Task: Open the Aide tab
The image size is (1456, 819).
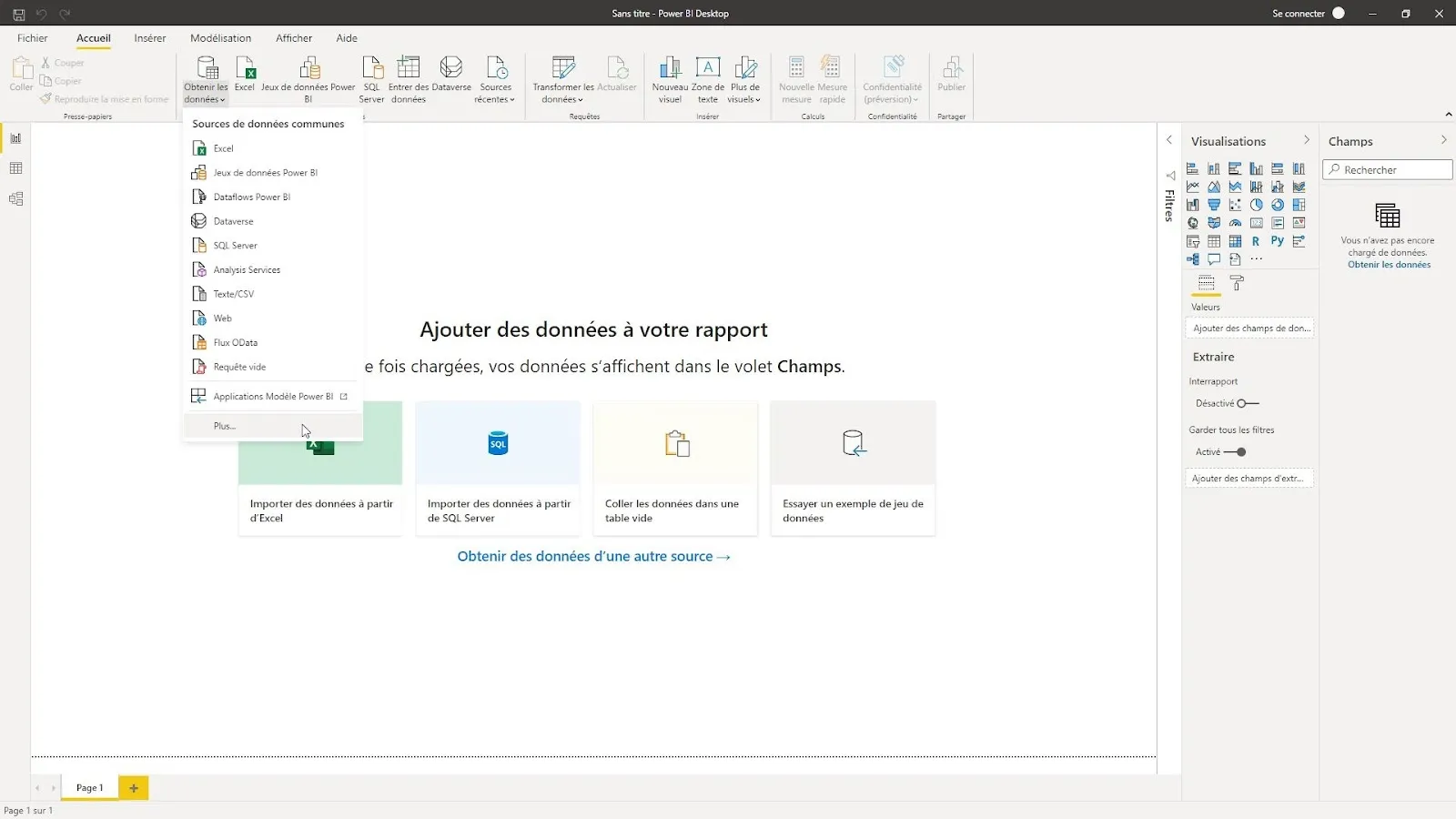Action: pyautogui.click(x=347, y=38)
